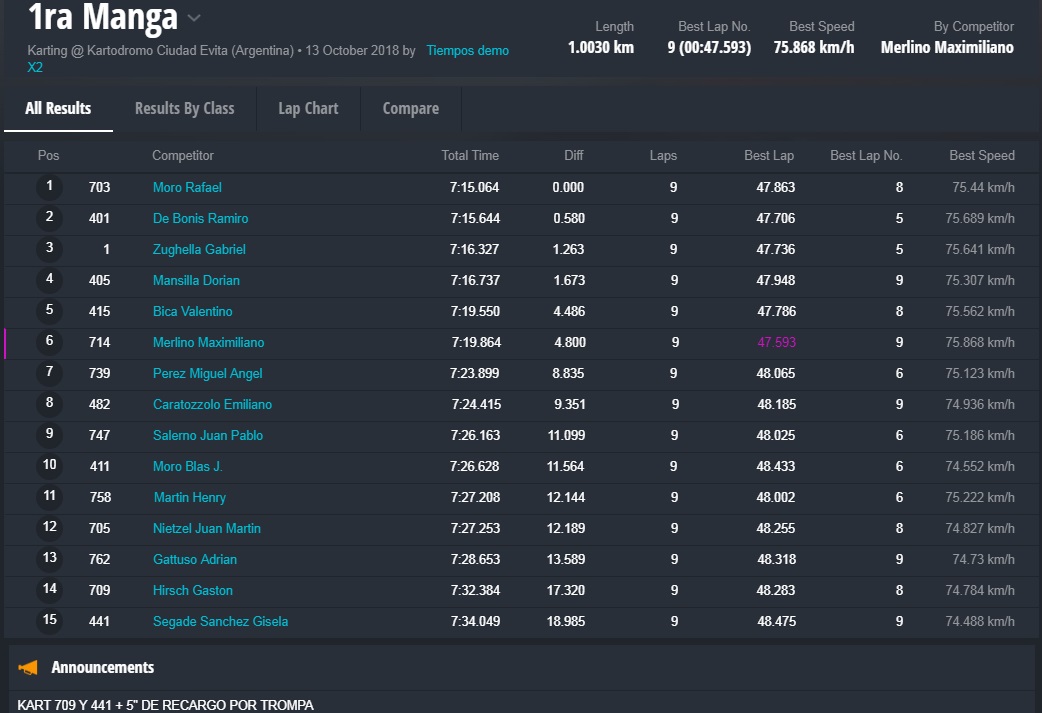This screenshot has height=713, width=1042.
Task: Open competitor Merlino Maximiliano in results table
Action: click(x=208, y=343)
